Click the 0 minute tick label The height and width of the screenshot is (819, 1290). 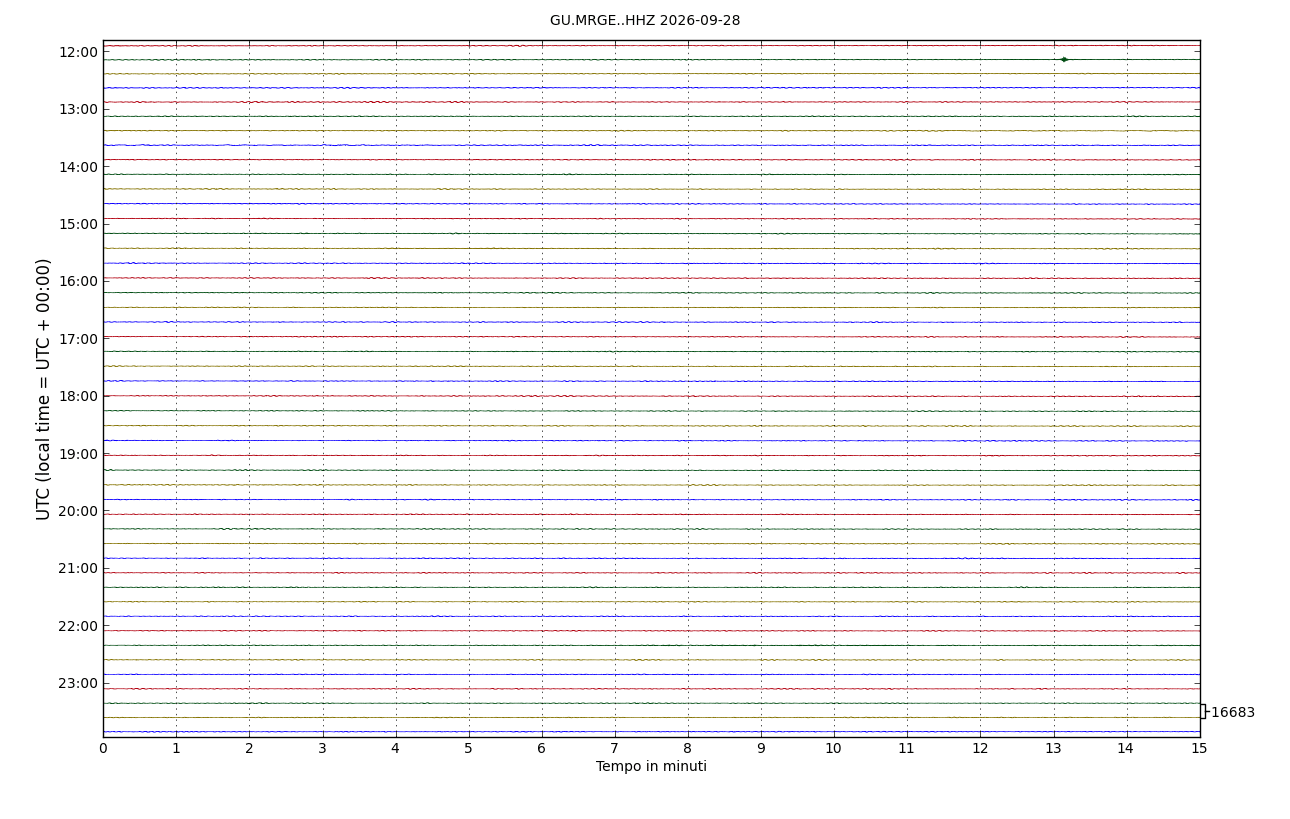(103, 748)
